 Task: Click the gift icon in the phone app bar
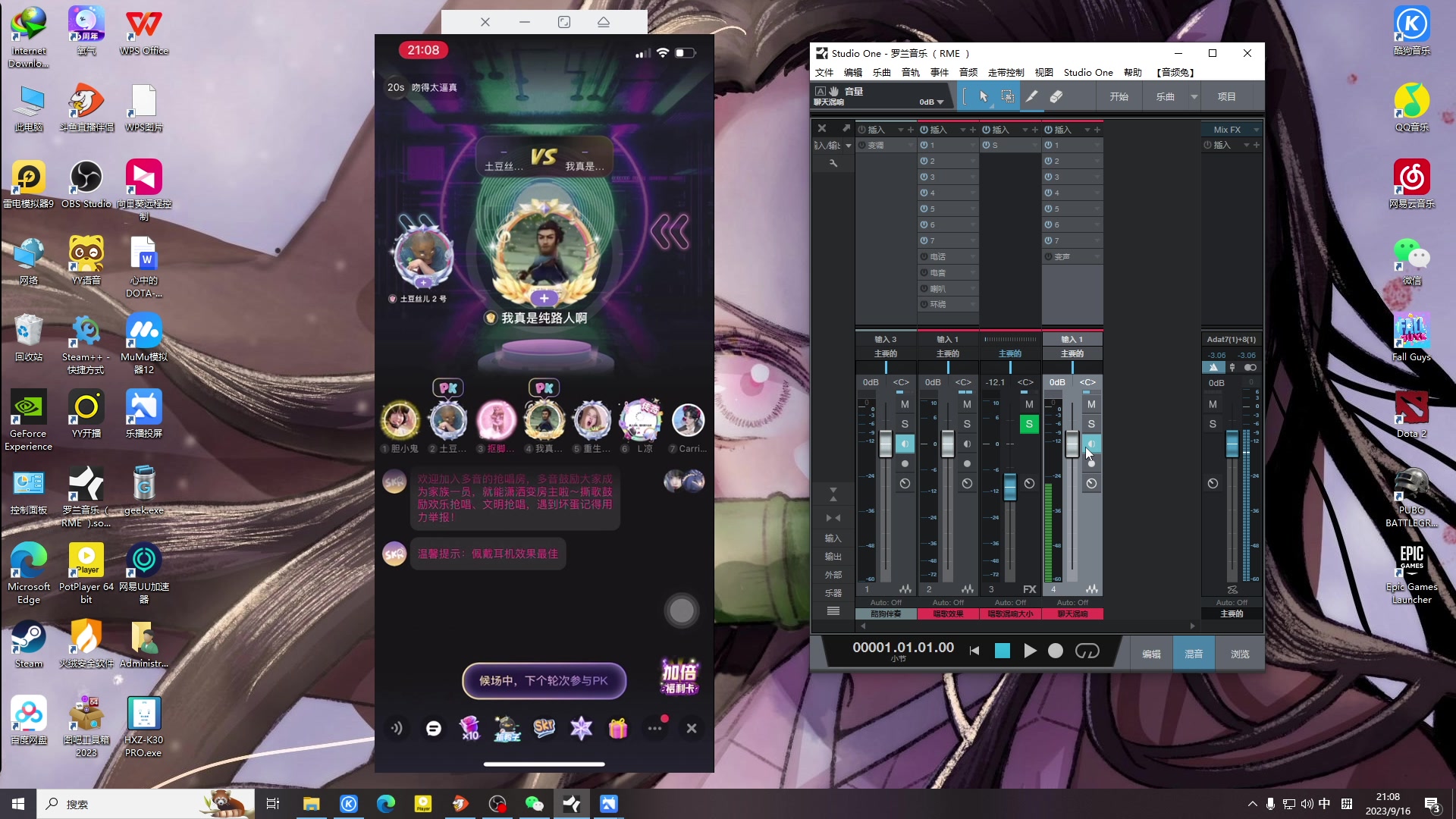(x=618, y=728)
